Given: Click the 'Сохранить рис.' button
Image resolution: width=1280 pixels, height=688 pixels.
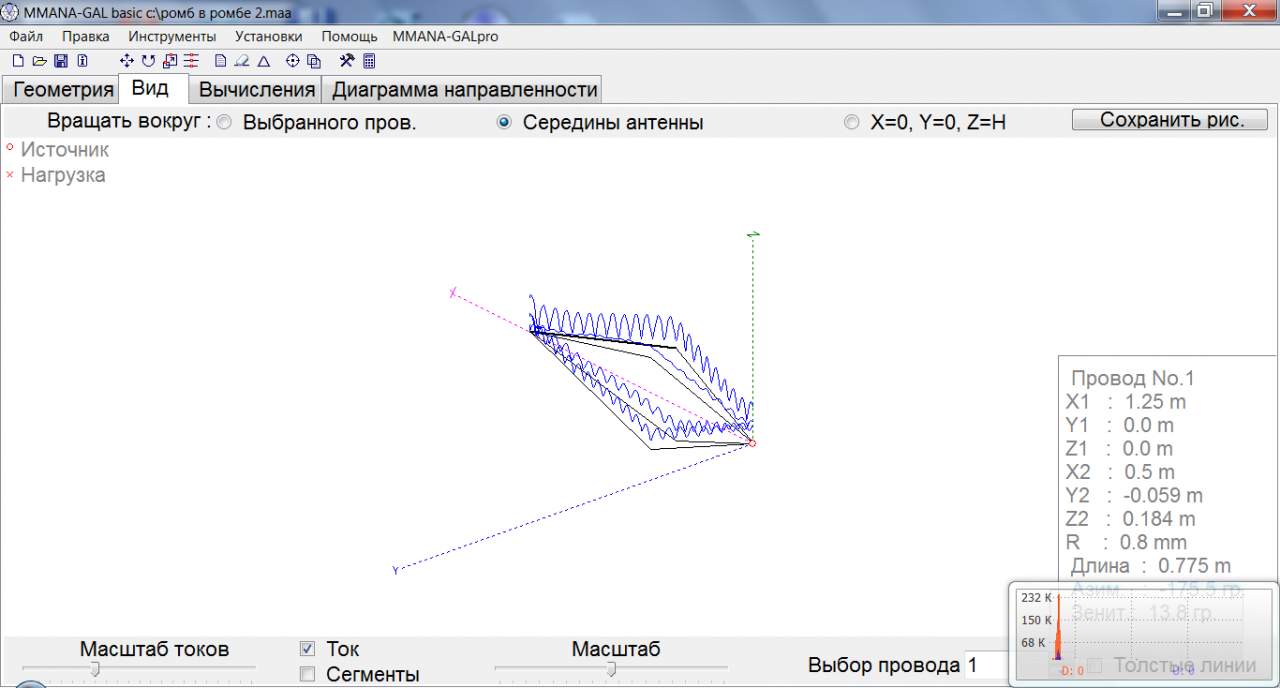Looking at the screenshot, I should point(1171,120).
